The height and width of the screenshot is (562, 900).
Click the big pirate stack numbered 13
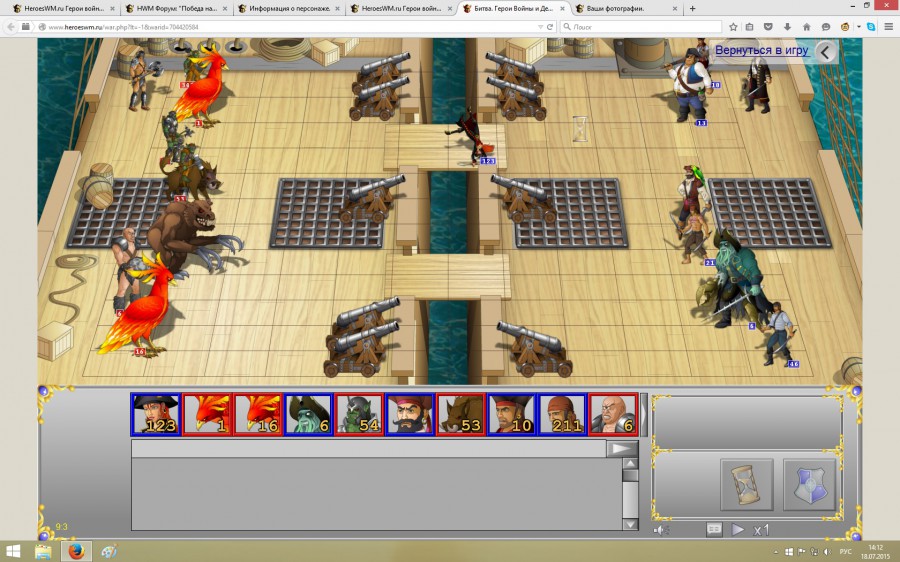click(x=689, y=85)
